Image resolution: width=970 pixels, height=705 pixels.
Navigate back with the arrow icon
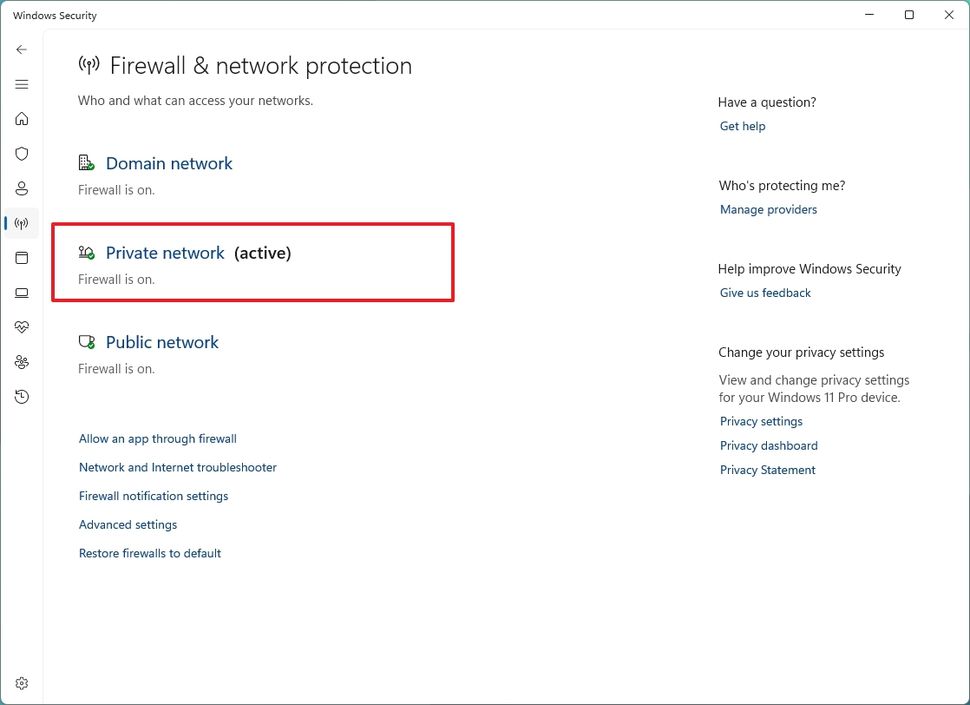pyautogui.click(x=21, y=49)
